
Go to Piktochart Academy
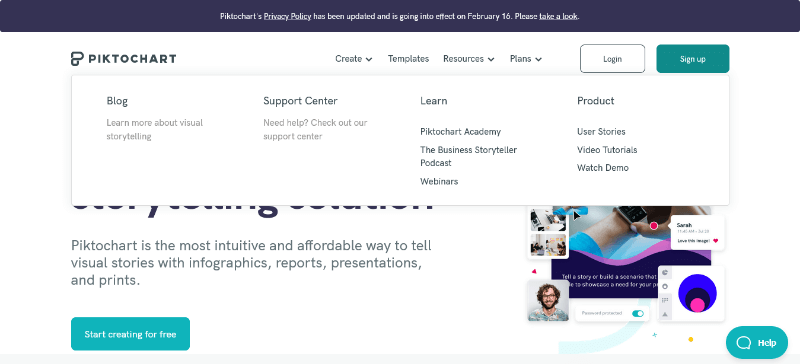click(460, 132)
